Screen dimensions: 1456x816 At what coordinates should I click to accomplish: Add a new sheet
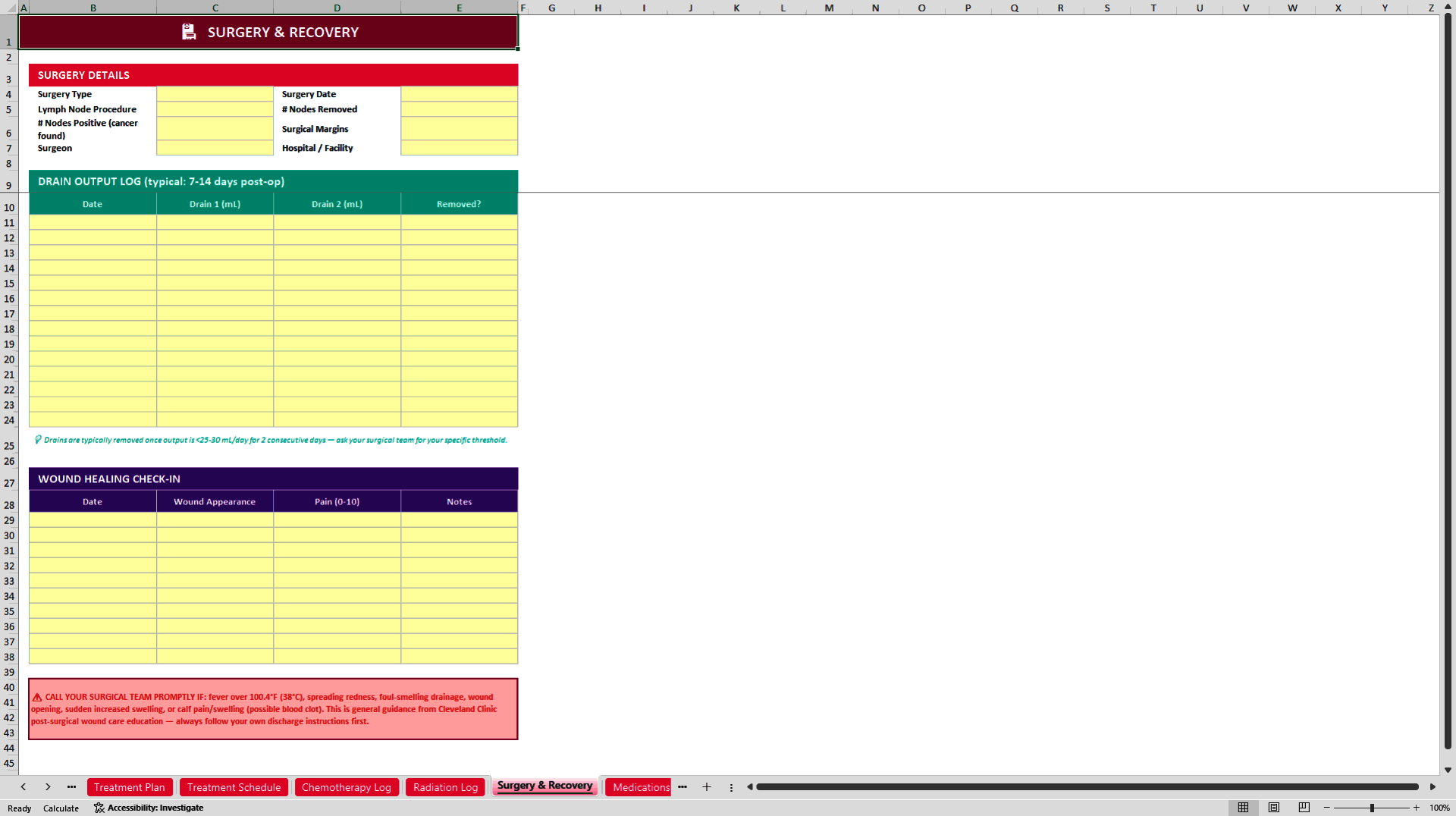pyautogui.click(x=707, y=787)
